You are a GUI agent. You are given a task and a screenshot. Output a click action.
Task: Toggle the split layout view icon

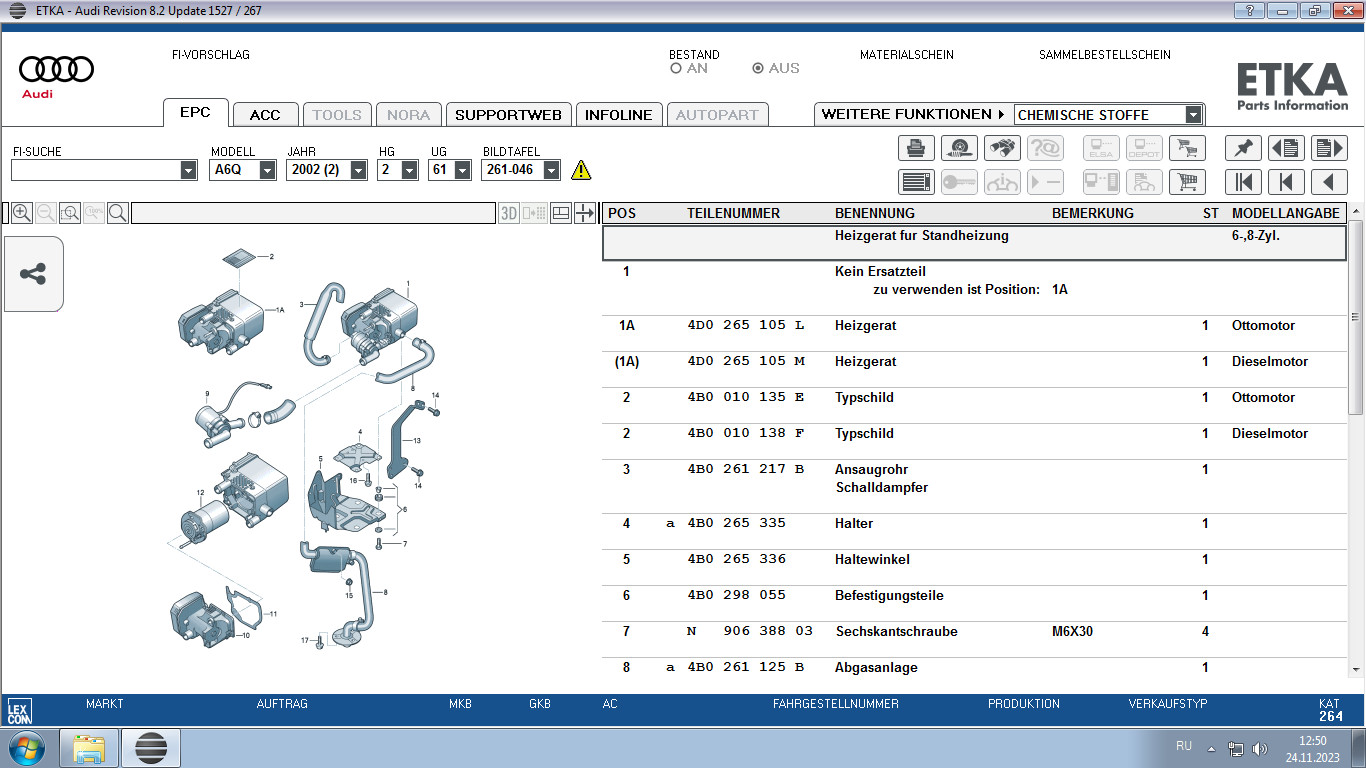(x=561, y=213)
